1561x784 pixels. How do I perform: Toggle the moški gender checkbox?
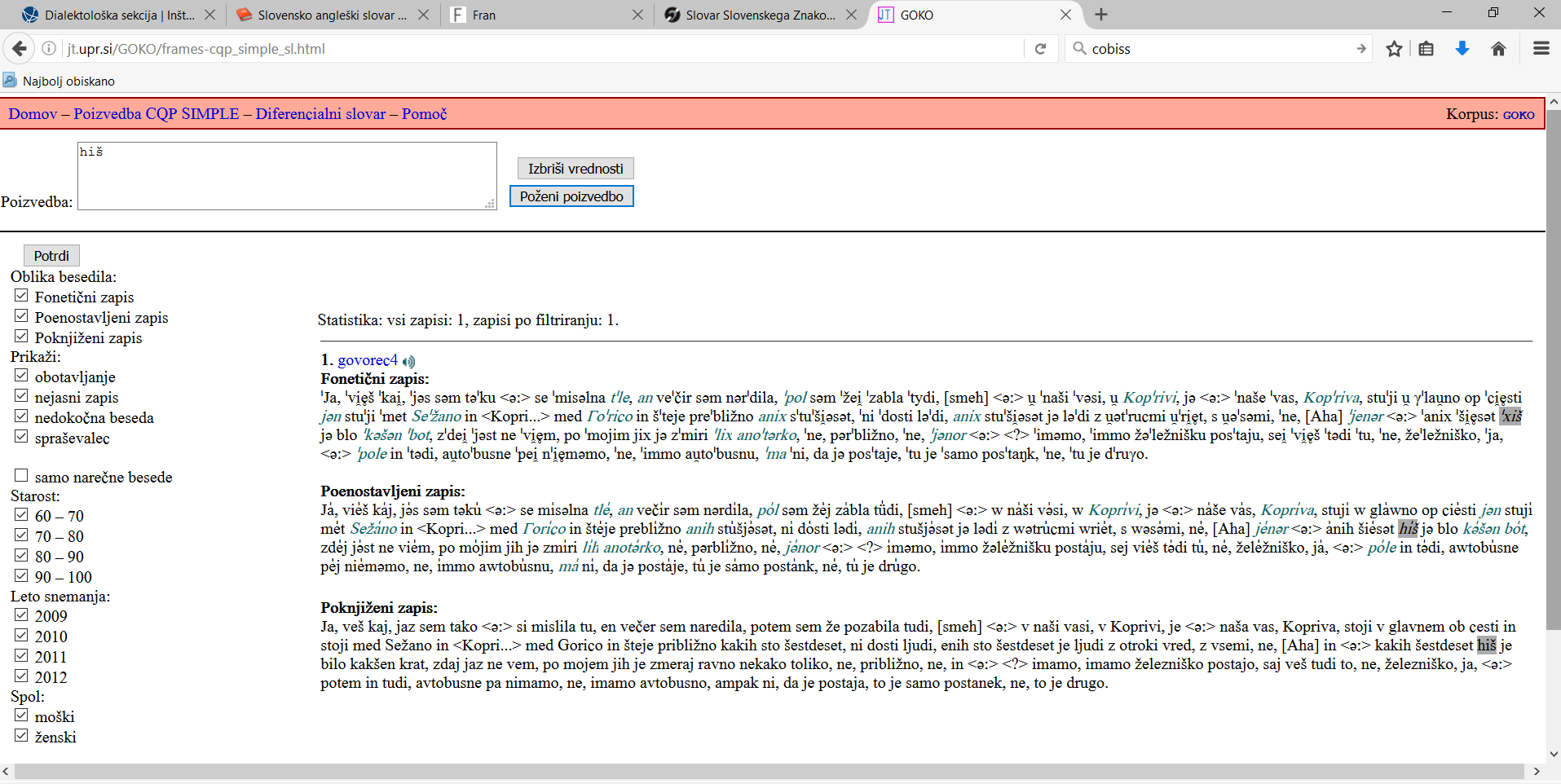coord(21,716)
